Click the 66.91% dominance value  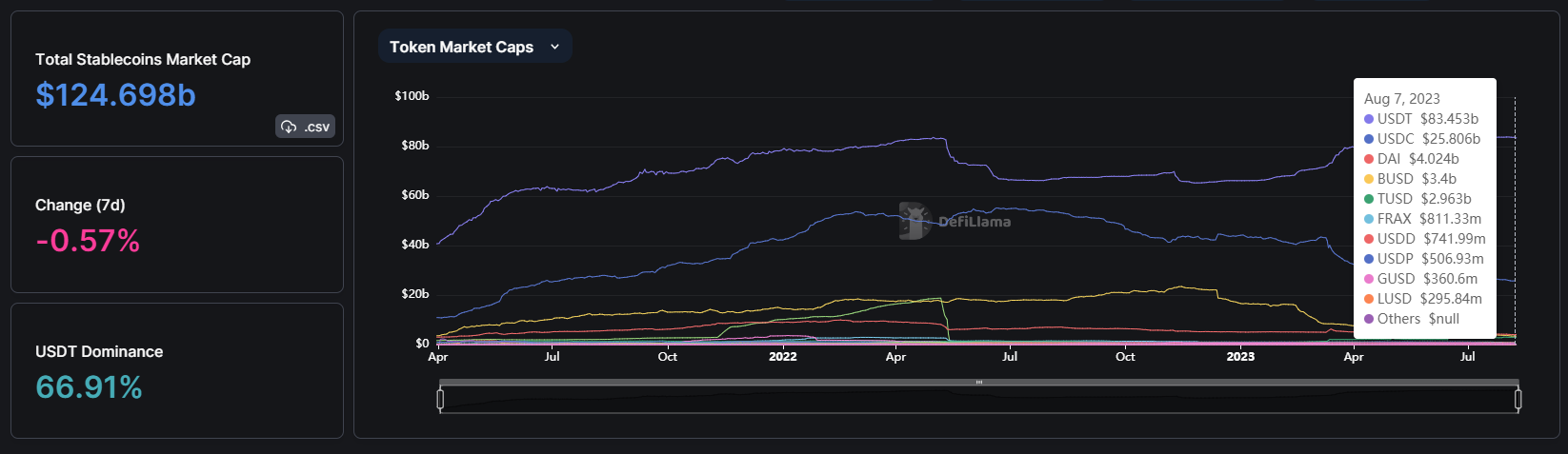click(89, 387)
